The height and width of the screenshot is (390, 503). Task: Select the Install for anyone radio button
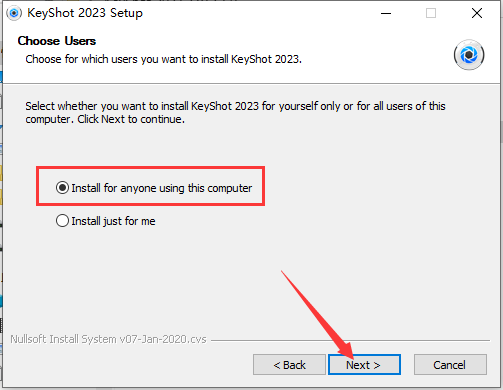coord(62,188)
